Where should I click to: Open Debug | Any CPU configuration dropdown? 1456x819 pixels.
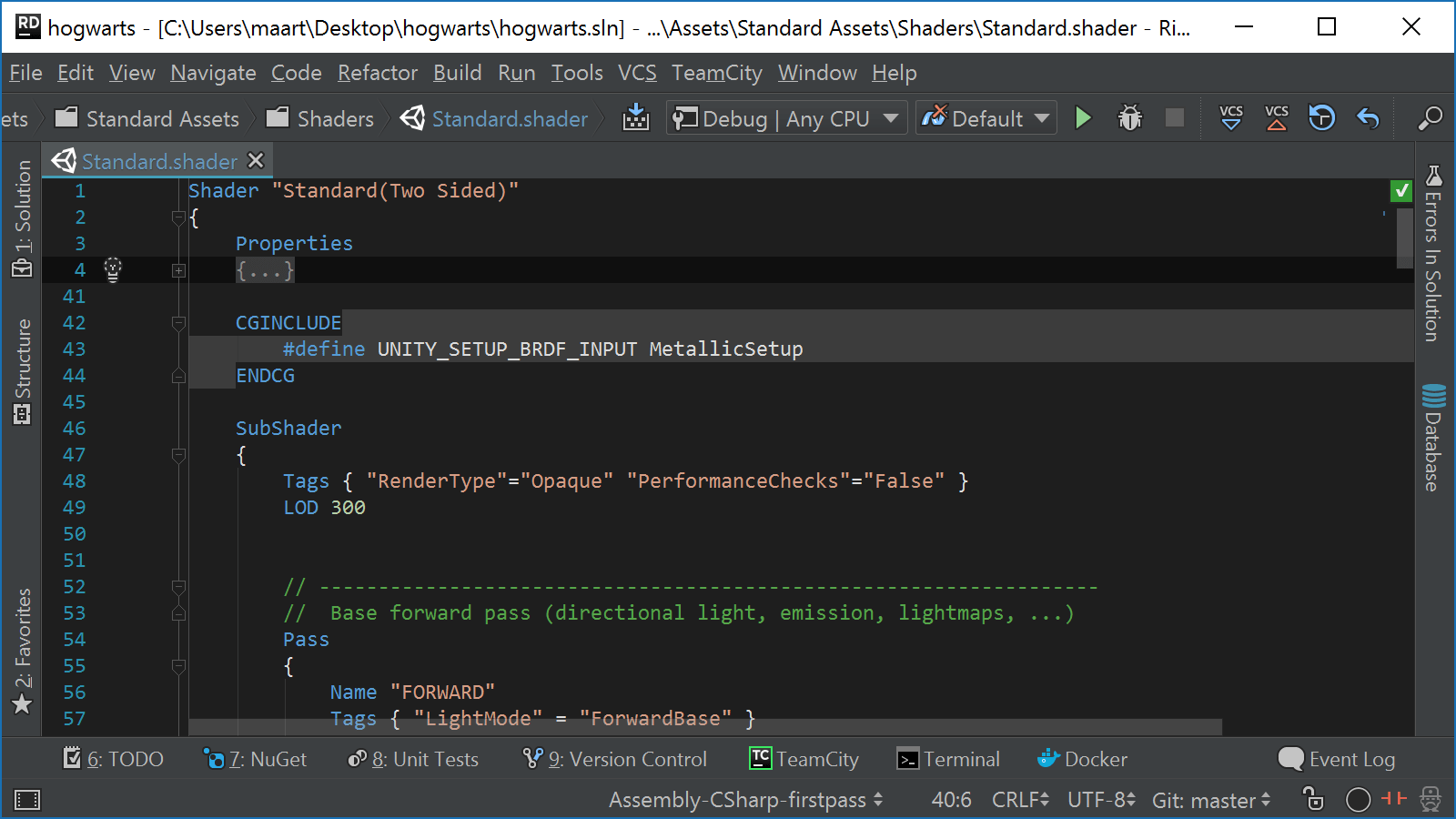[786, 118]
